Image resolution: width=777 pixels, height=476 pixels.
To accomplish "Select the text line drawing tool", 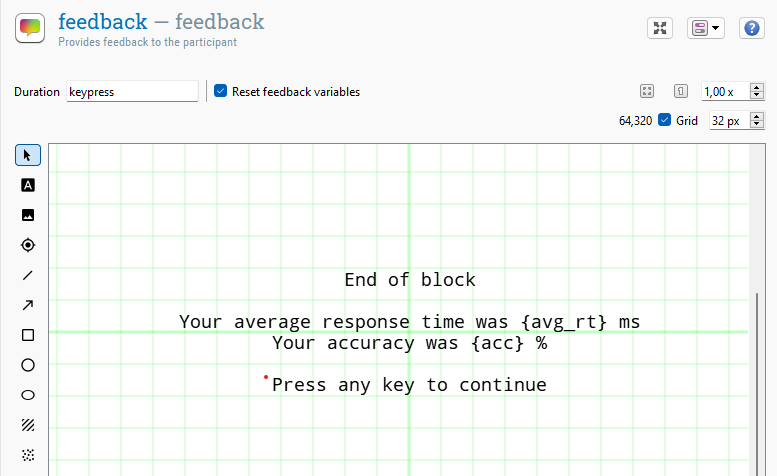I will click(x=28, y=185).
